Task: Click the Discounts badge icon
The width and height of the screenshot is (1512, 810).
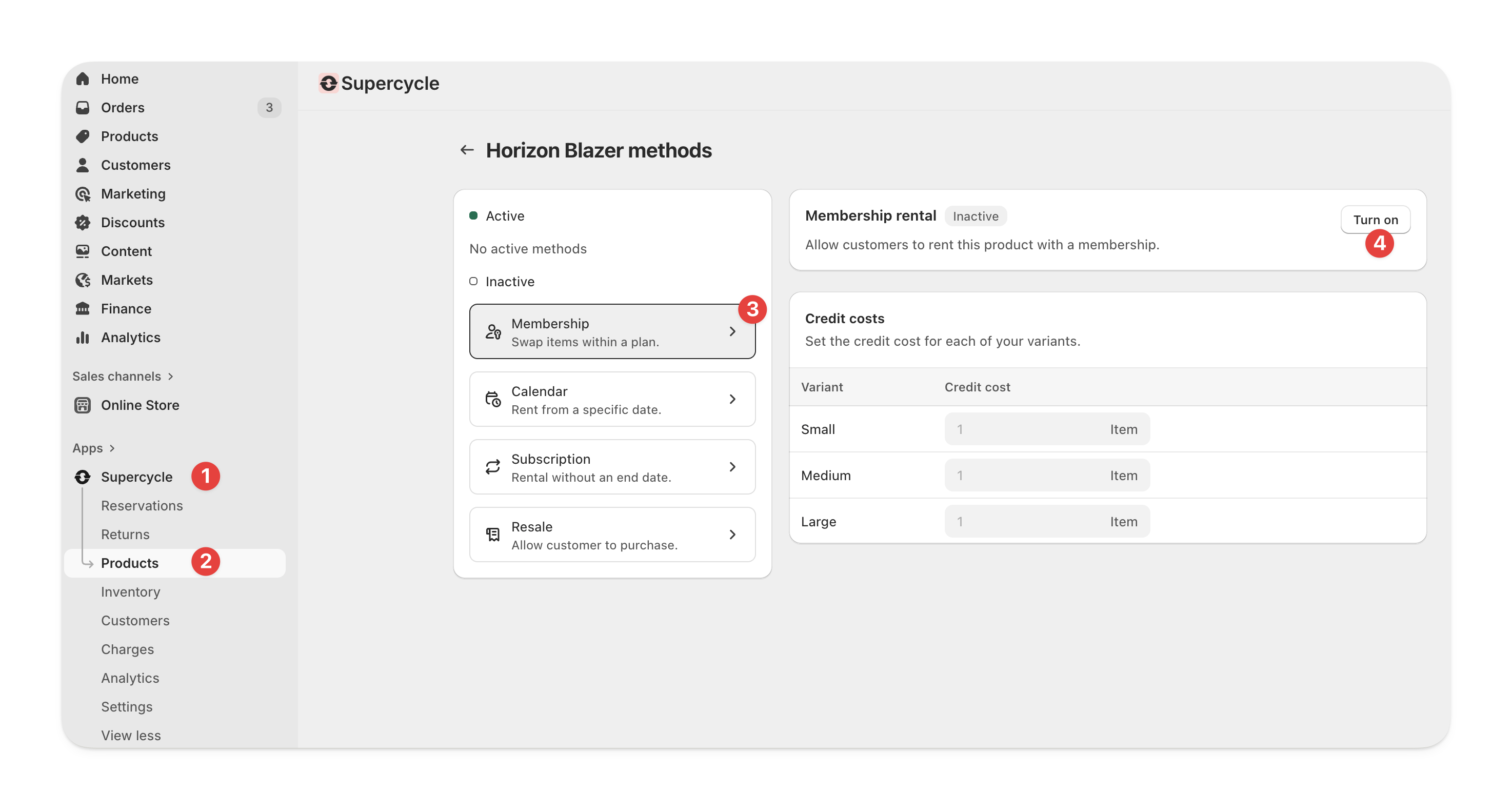Action: 83,223
